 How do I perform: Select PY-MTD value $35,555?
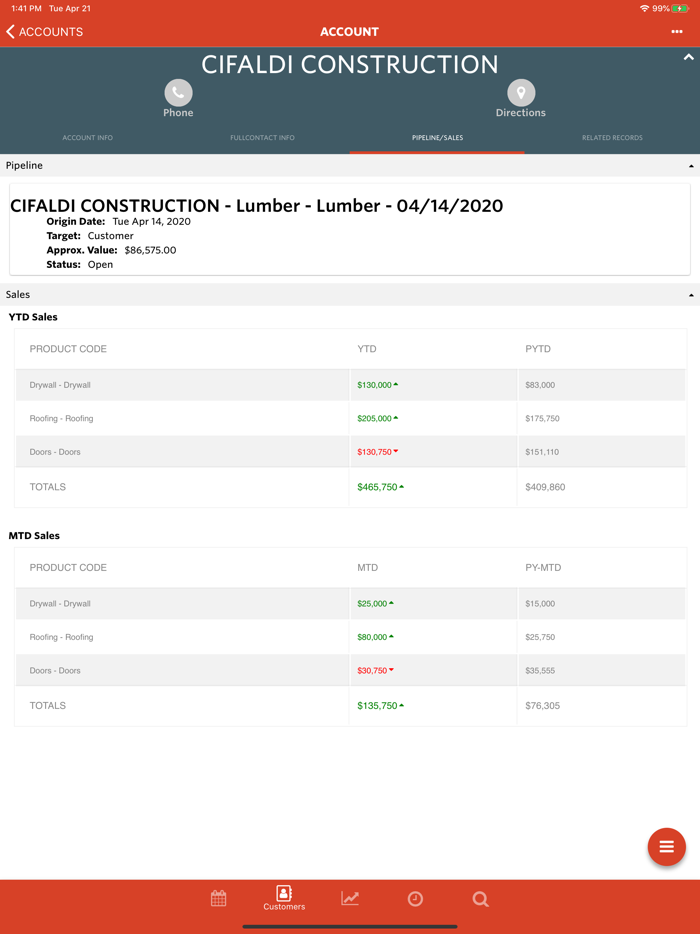540,671
